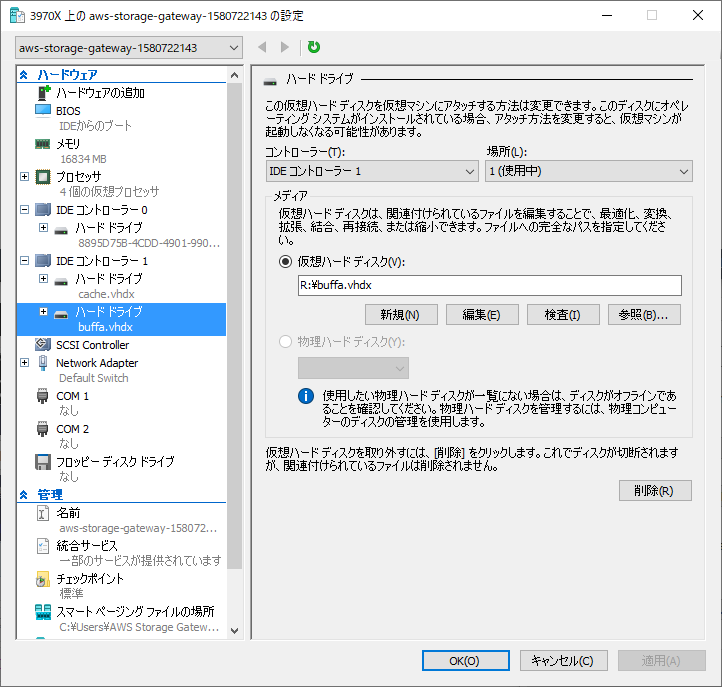Click the 削除(R) remove button
The height and width of the screenshot is (687, 722).
coord(655,490)
